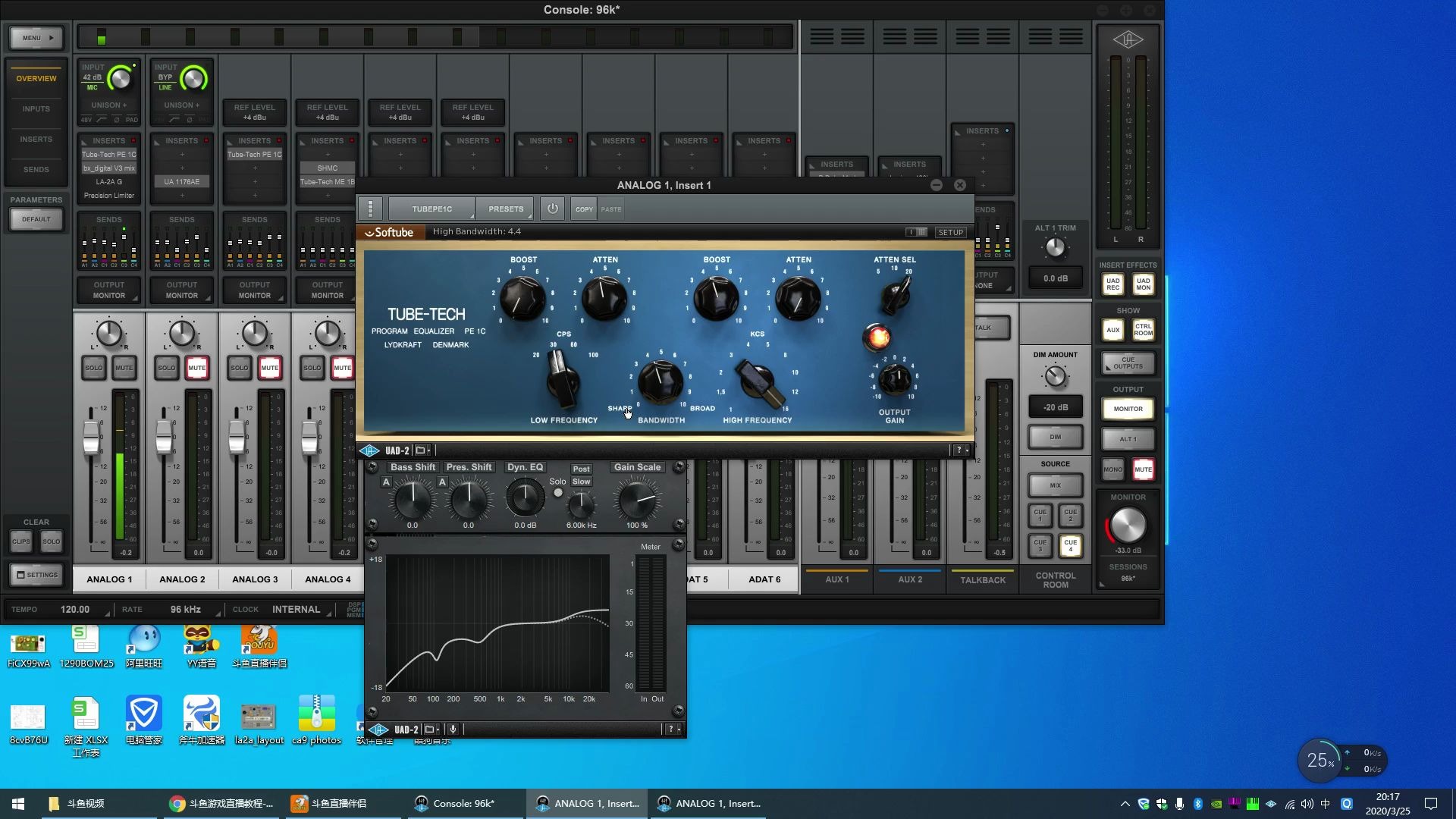This screenshot has height=819, width=1456.
Task: Switch to INPUTS view
Action: 36,109
